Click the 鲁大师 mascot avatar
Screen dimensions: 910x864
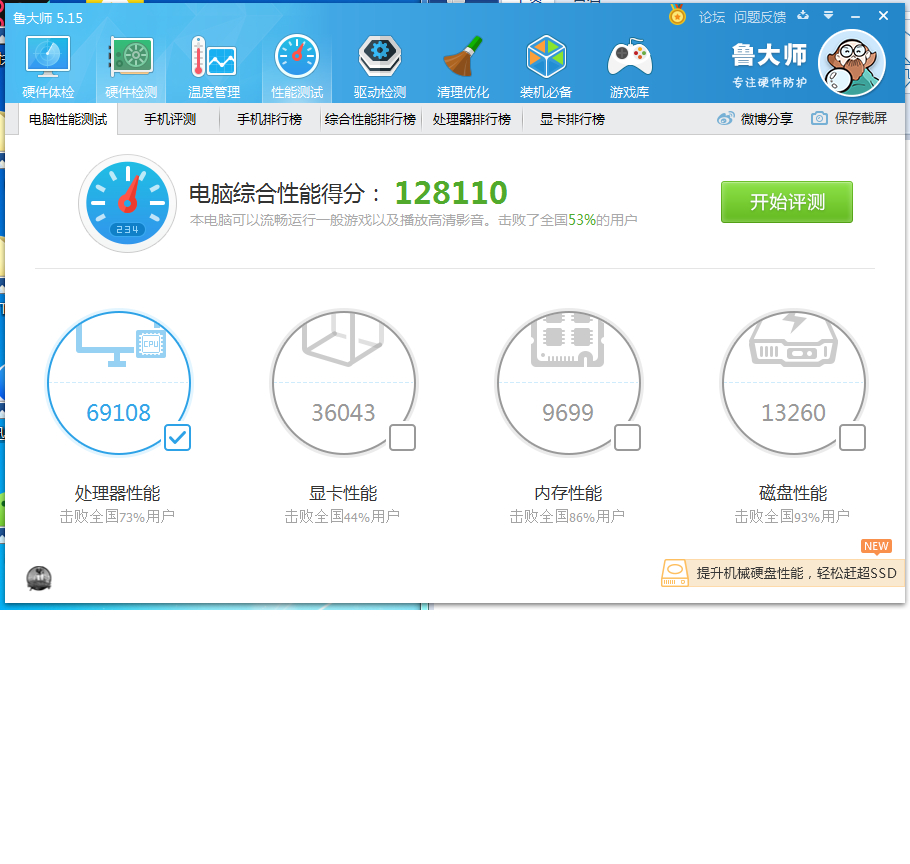851,63
